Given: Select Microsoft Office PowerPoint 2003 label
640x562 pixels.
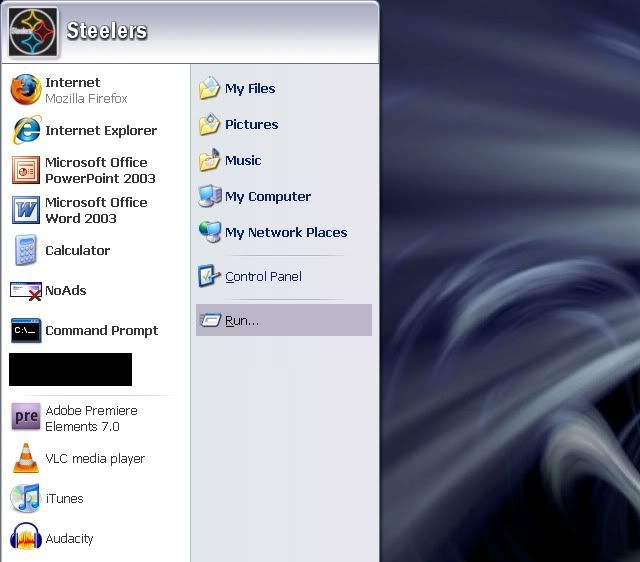Looking at the screenshot, I should [x=100, y=170].
